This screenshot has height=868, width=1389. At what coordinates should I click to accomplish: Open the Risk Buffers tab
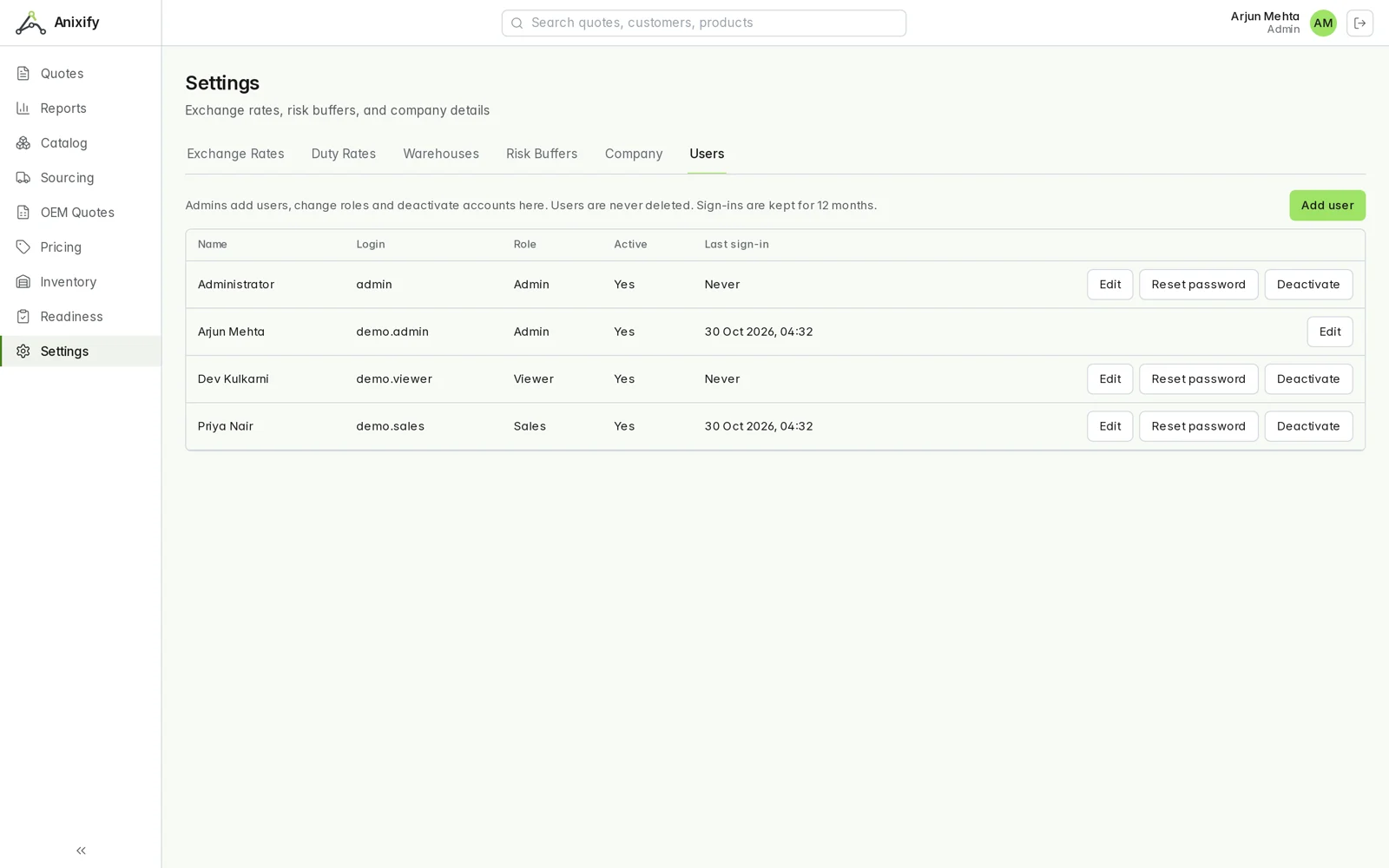542,154
